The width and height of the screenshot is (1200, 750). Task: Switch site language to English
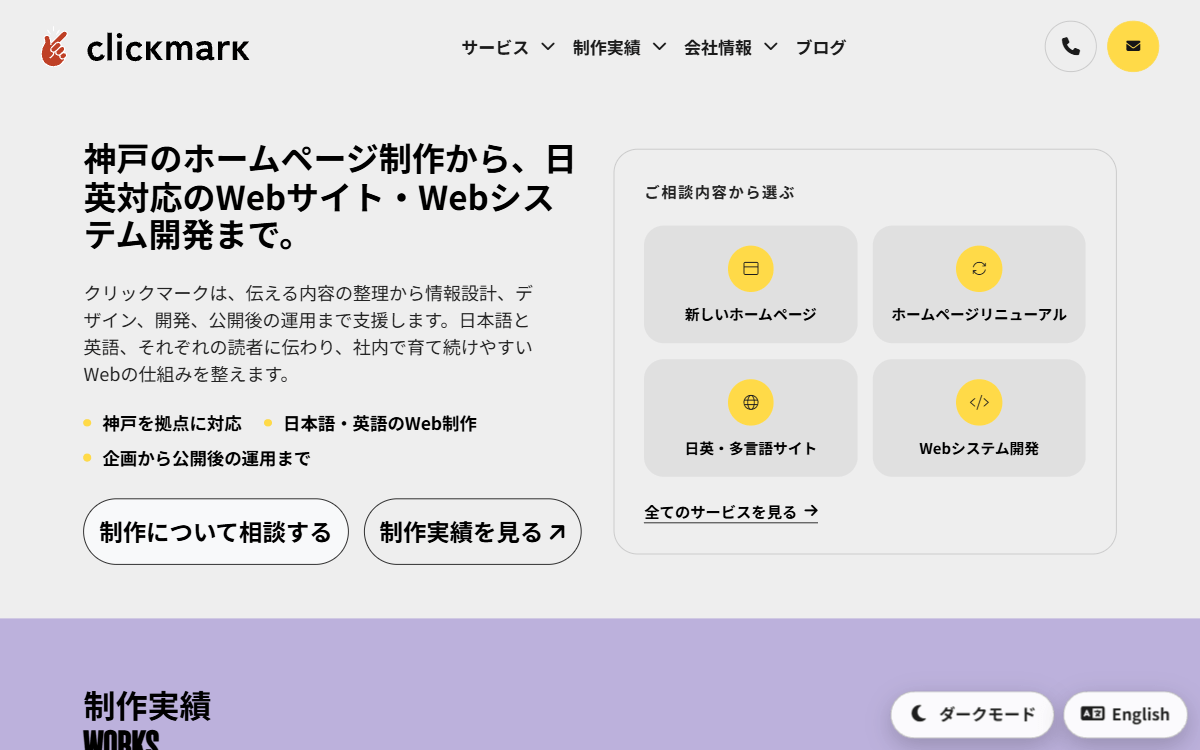[1125, 714]
